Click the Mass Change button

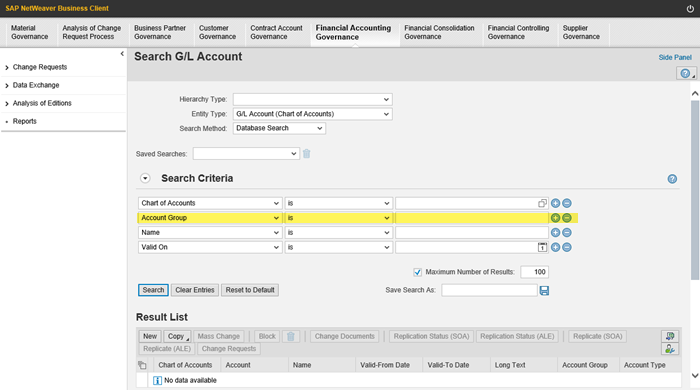(219, 336)
